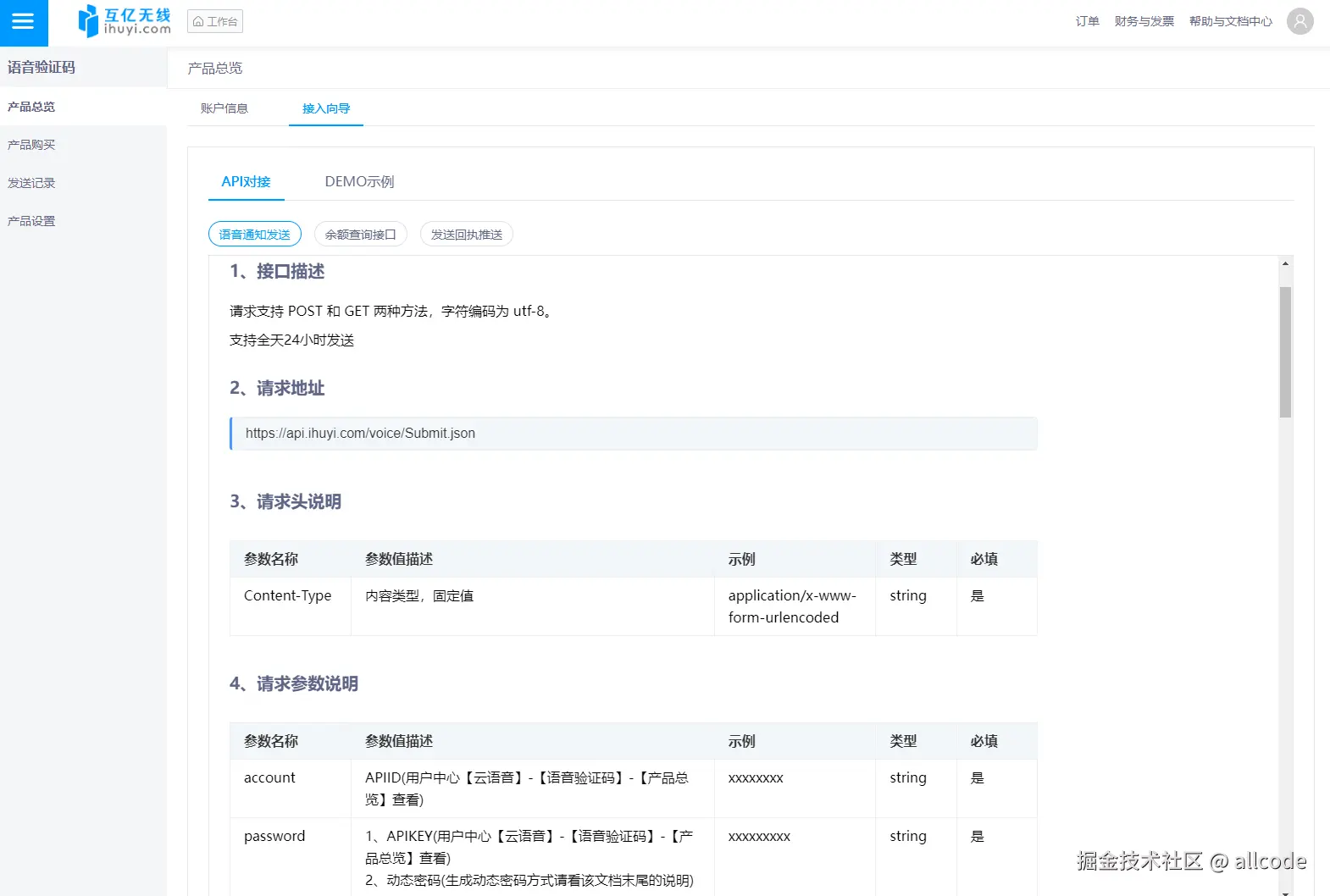Click the 产品总览 breadcrumb title

(x=215, y=68)
